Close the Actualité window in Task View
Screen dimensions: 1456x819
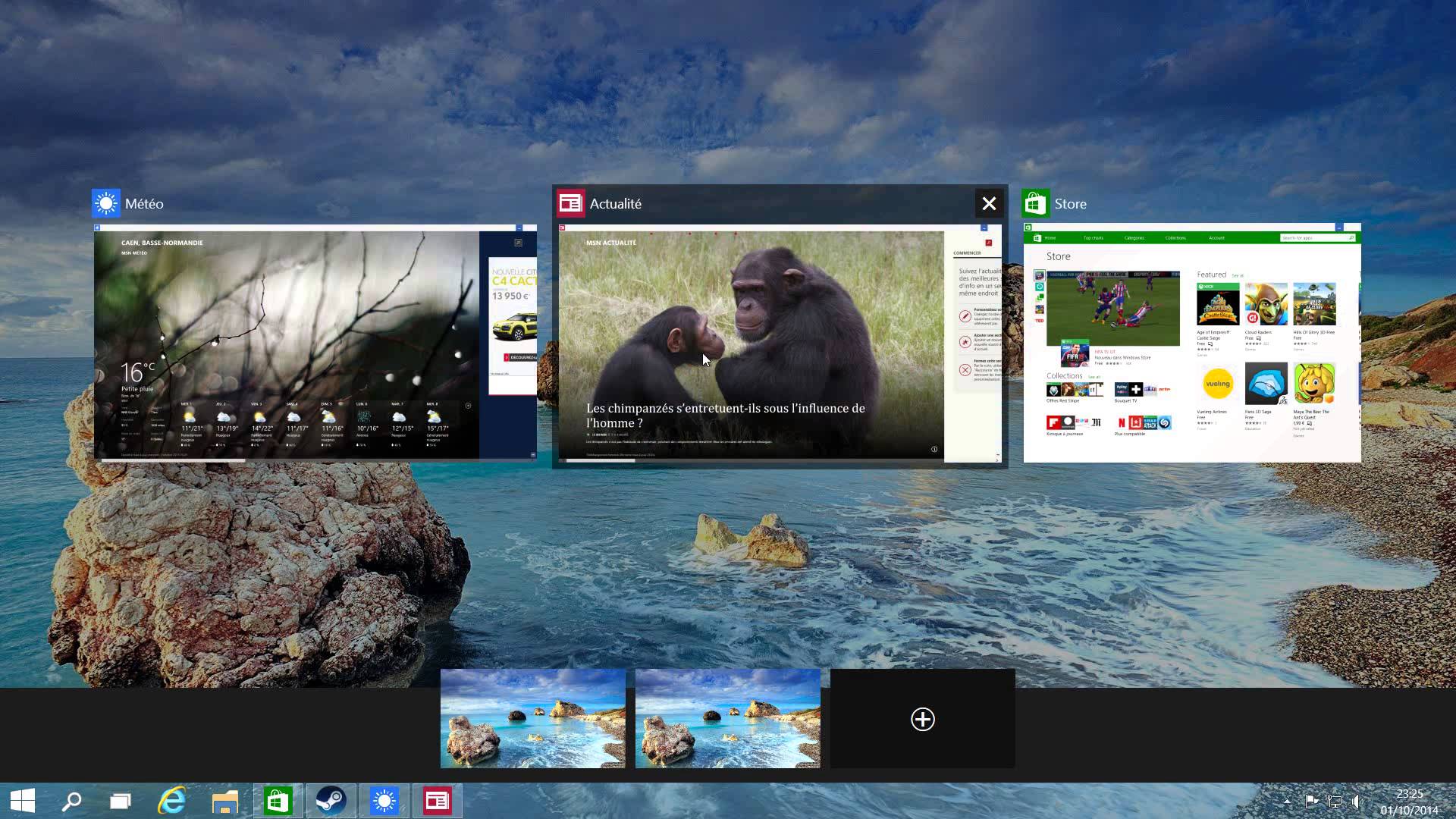click(x=989, y=203)
